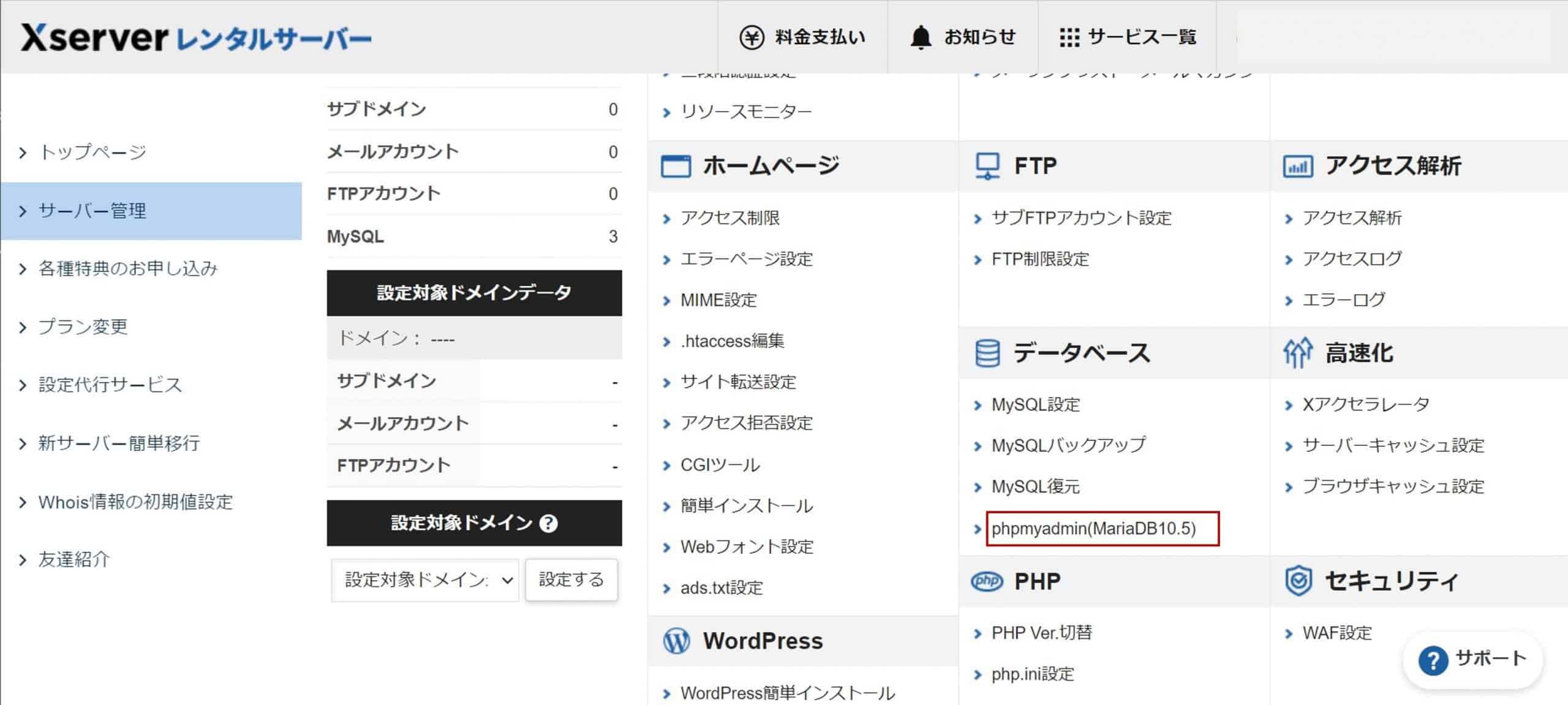Open the ブラウザキャッシュ設定 link
Screen dimensions: 1568x705
(1393, 487)
